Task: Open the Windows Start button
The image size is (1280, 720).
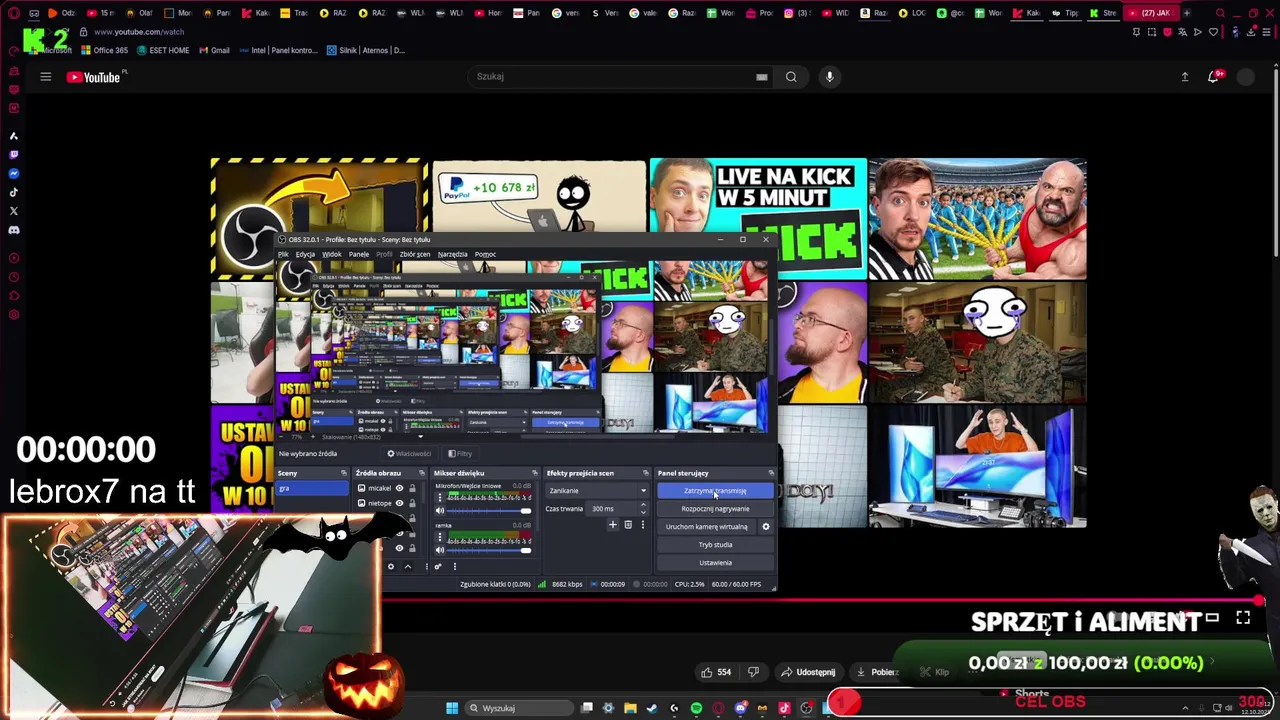Action: click(452, 708)
